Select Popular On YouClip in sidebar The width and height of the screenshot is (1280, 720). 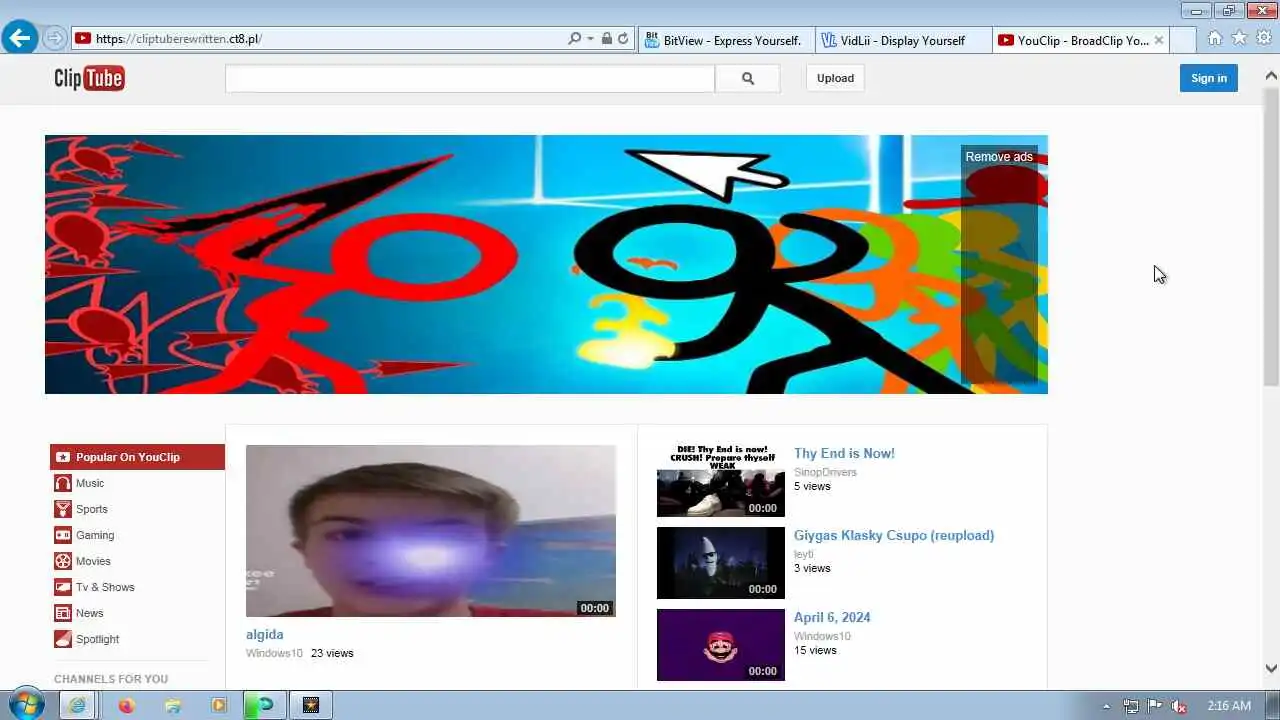[x=137, y=457]
